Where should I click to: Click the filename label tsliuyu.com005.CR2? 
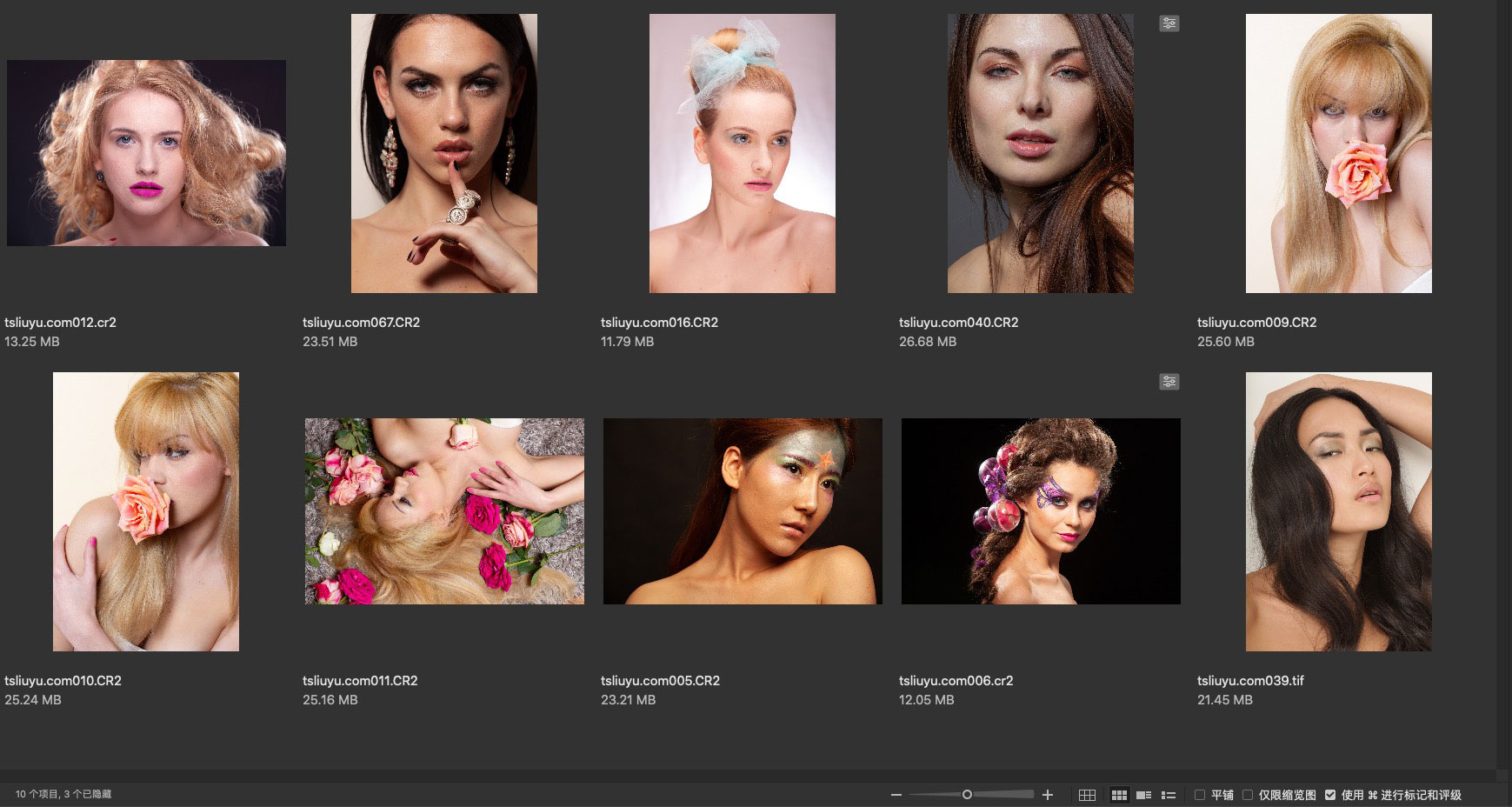(x=660, y=681)
